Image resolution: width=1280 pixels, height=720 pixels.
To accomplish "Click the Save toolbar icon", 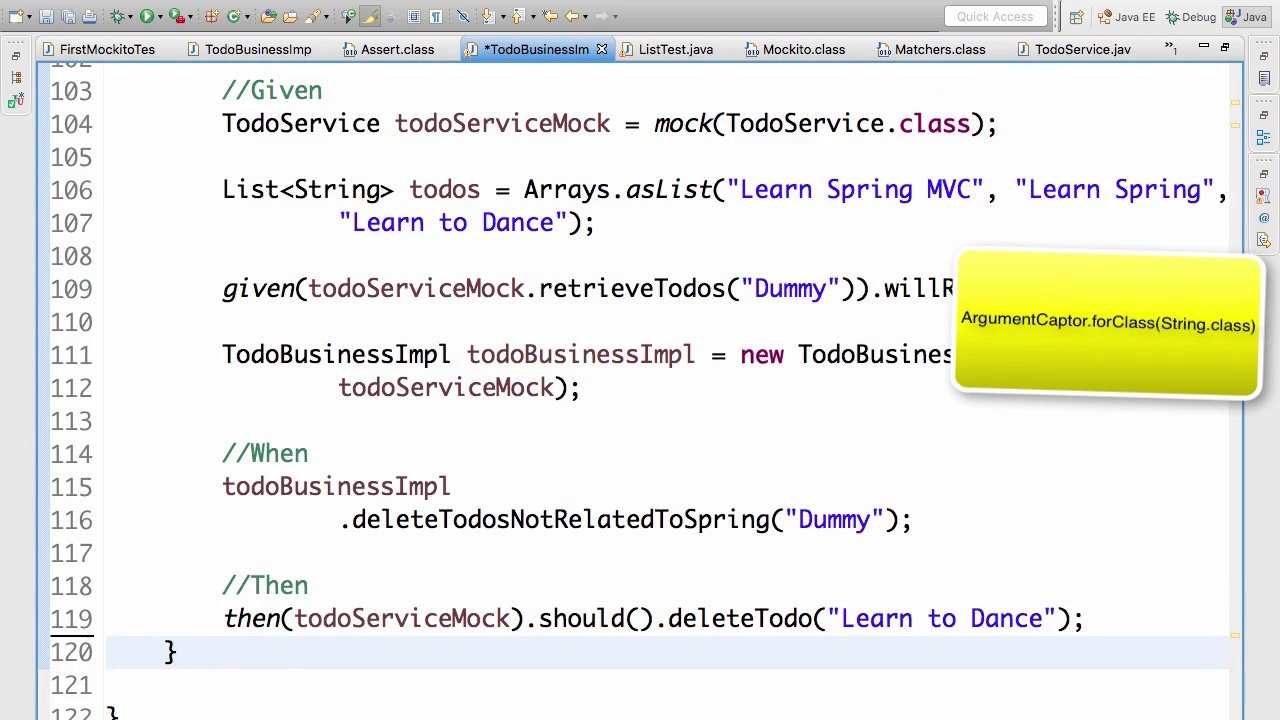I will click(x=46, y=16).
